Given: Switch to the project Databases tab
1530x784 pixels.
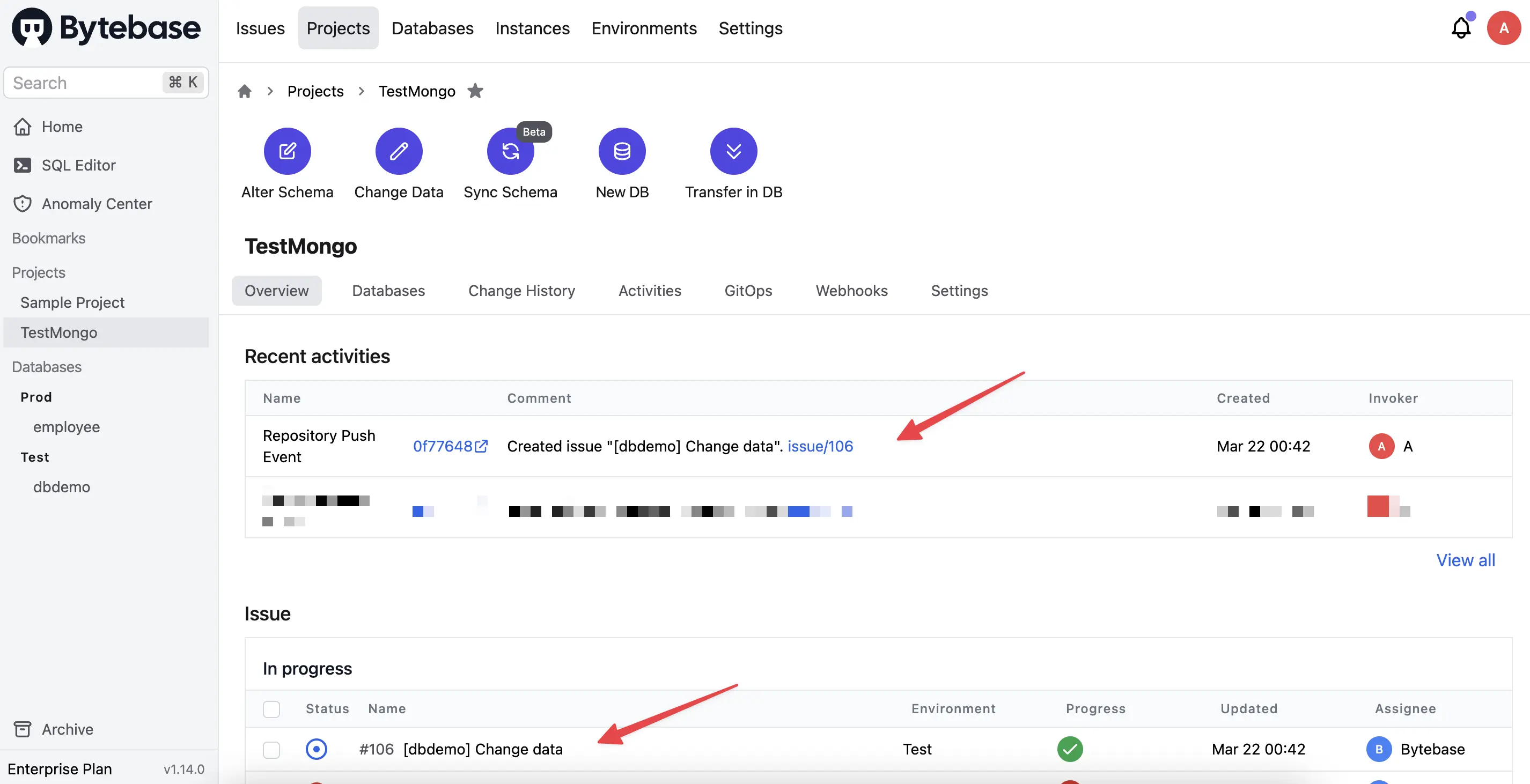Looking at the screenshot, I should (388, 291).
